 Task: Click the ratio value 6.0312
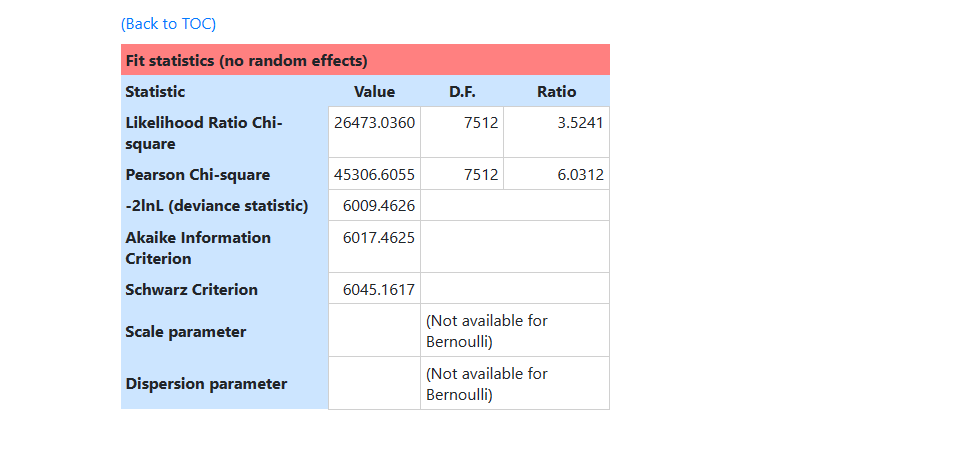580,174
